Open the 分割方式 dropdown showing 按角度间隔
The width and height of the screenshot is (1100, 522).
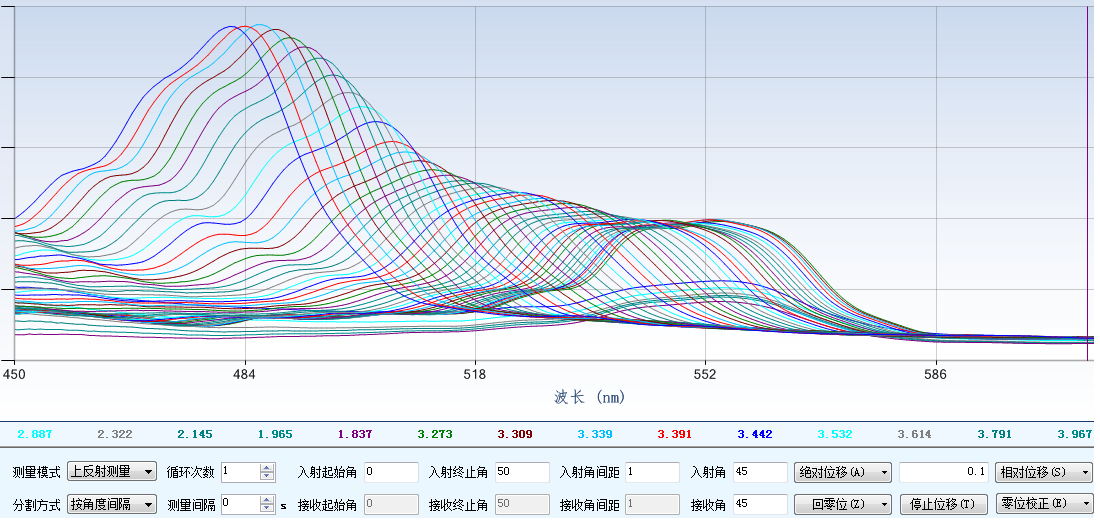point(112,504)
